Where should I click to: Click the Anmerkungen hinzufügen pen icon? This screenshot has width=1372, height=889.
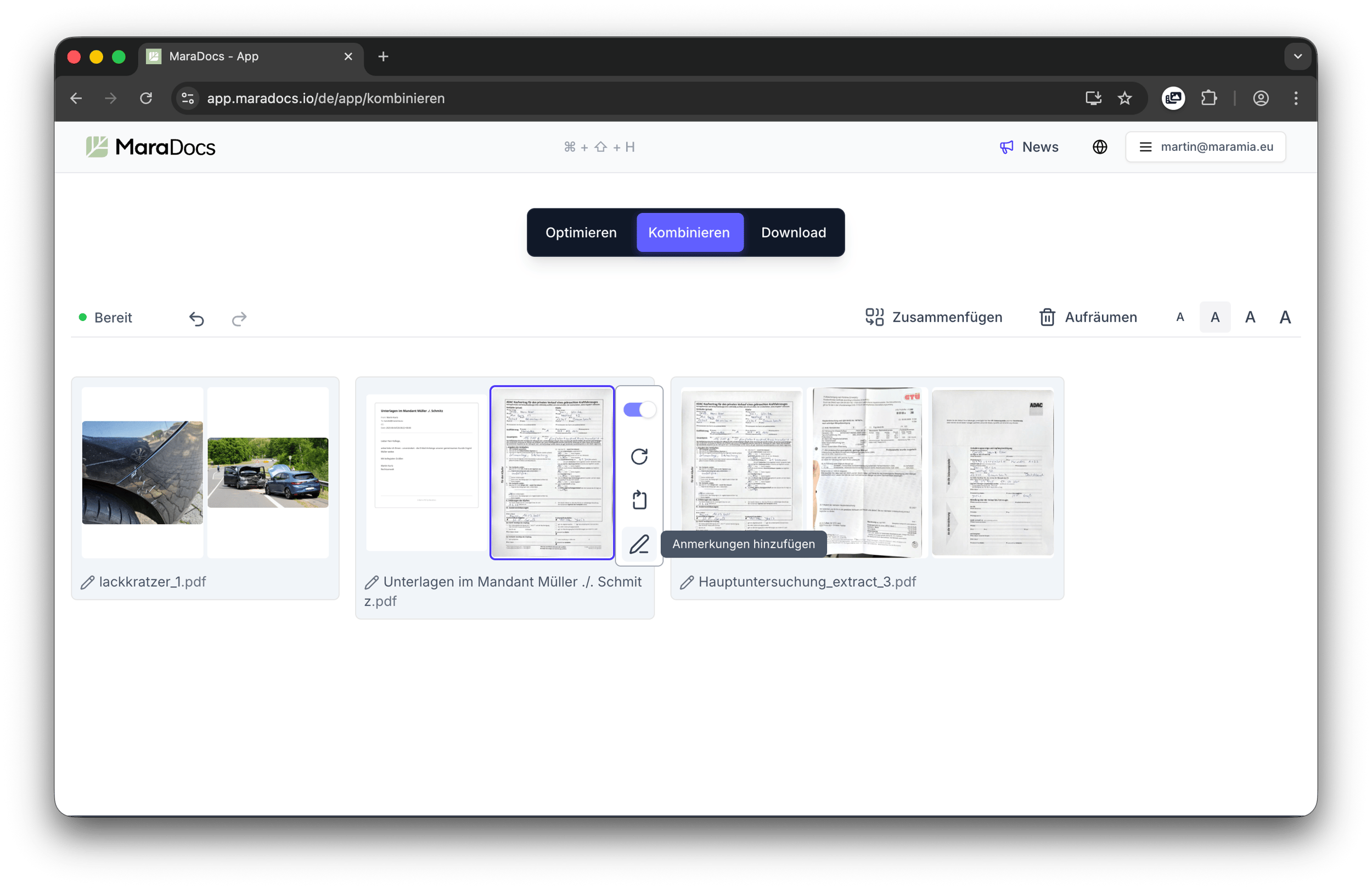point(639,544)
